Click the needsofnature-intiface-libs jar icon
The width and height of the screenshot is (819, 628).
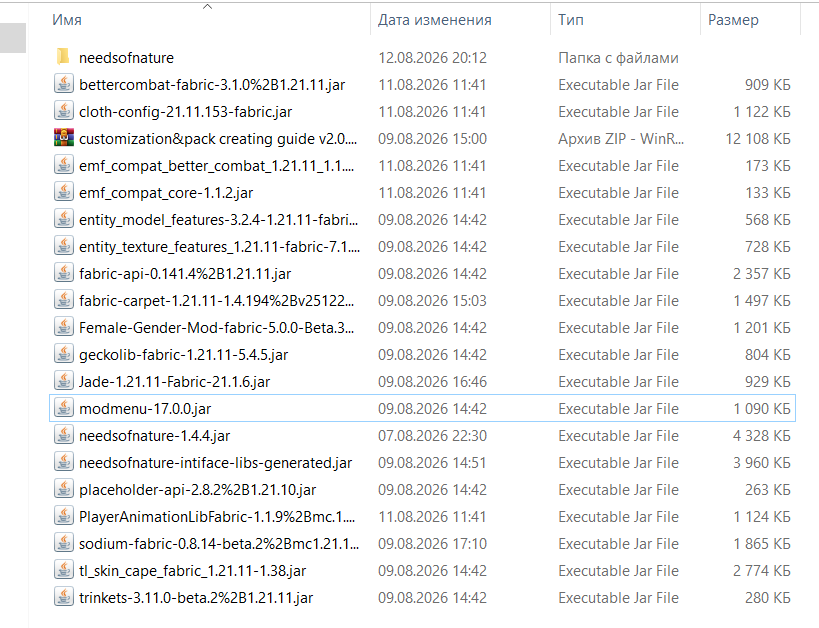pyautogui.click(x=64, y=462)
